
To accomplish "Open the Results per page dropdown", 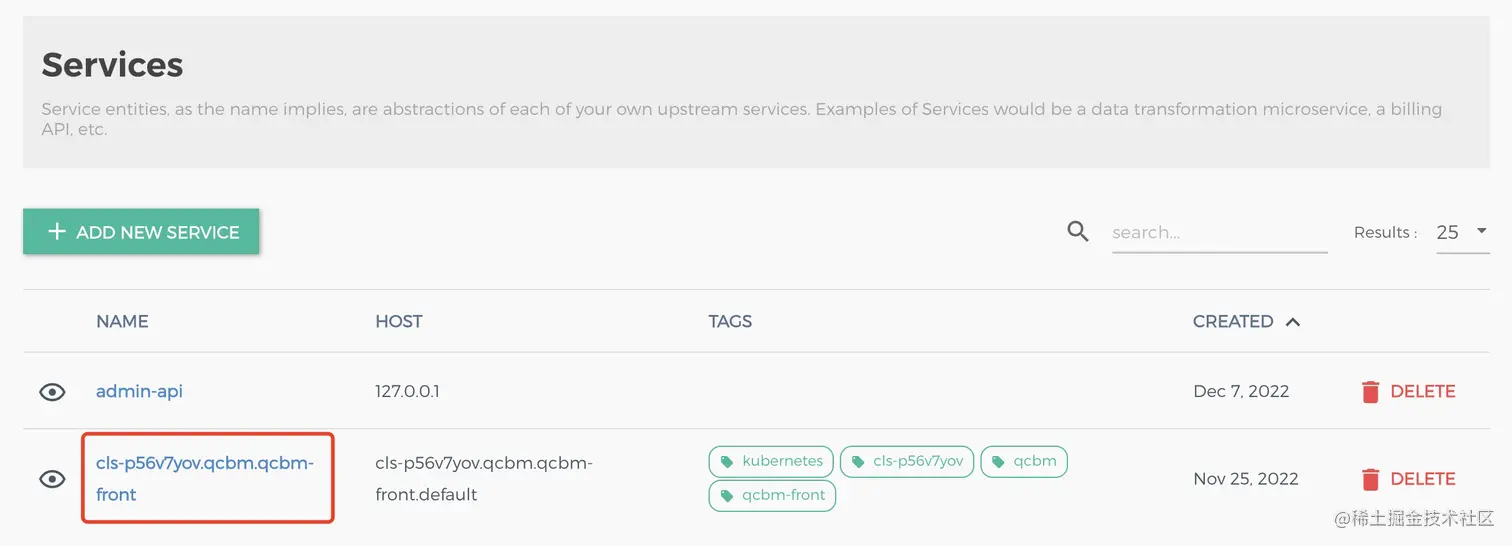I will (x=1462, y=232).
